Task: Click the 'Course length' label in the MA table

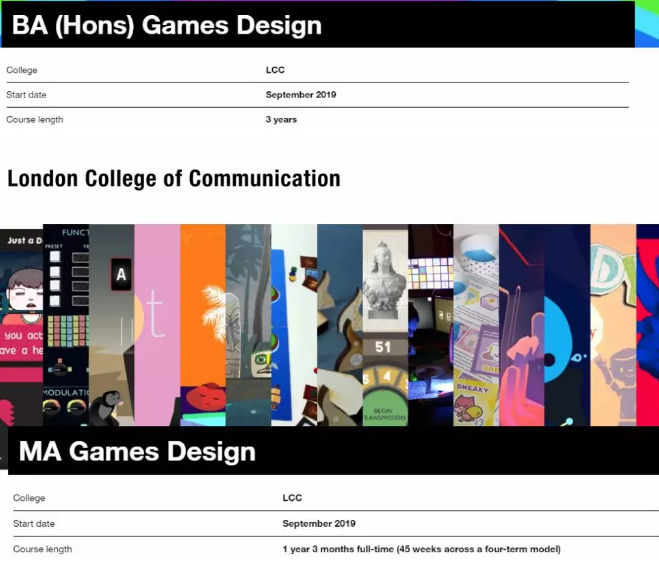Action: 42,549
